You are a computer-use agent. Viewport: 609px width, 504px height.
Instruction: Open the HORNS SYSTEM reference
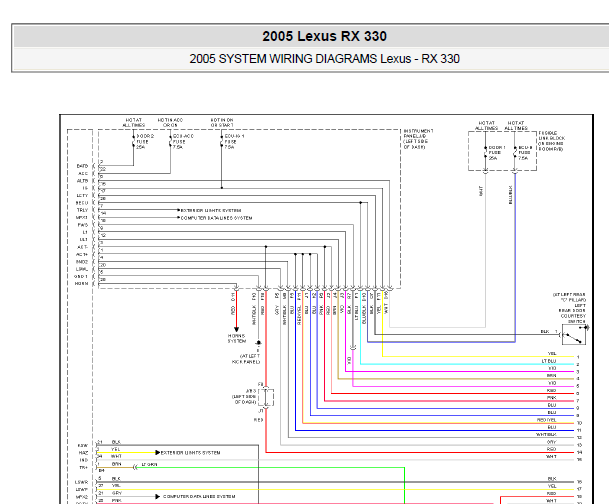(237, 338)
